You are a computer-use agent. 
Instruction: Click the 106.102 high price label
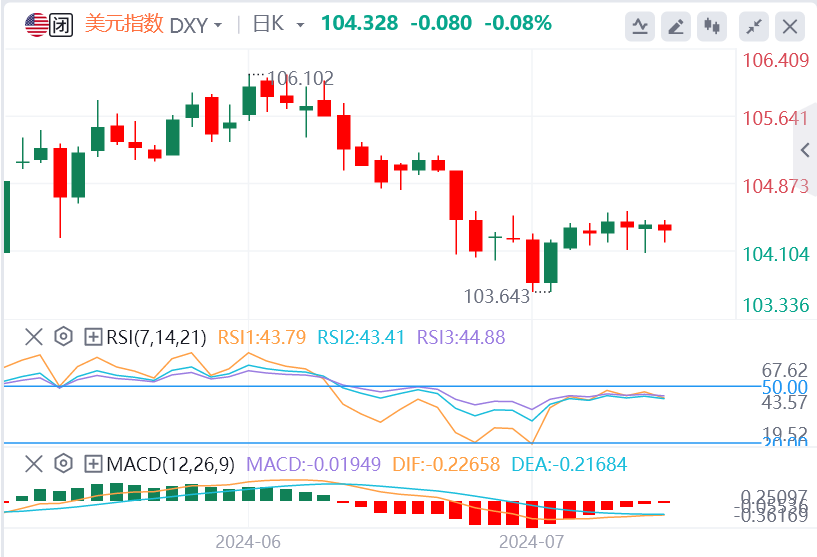[301, 78]
